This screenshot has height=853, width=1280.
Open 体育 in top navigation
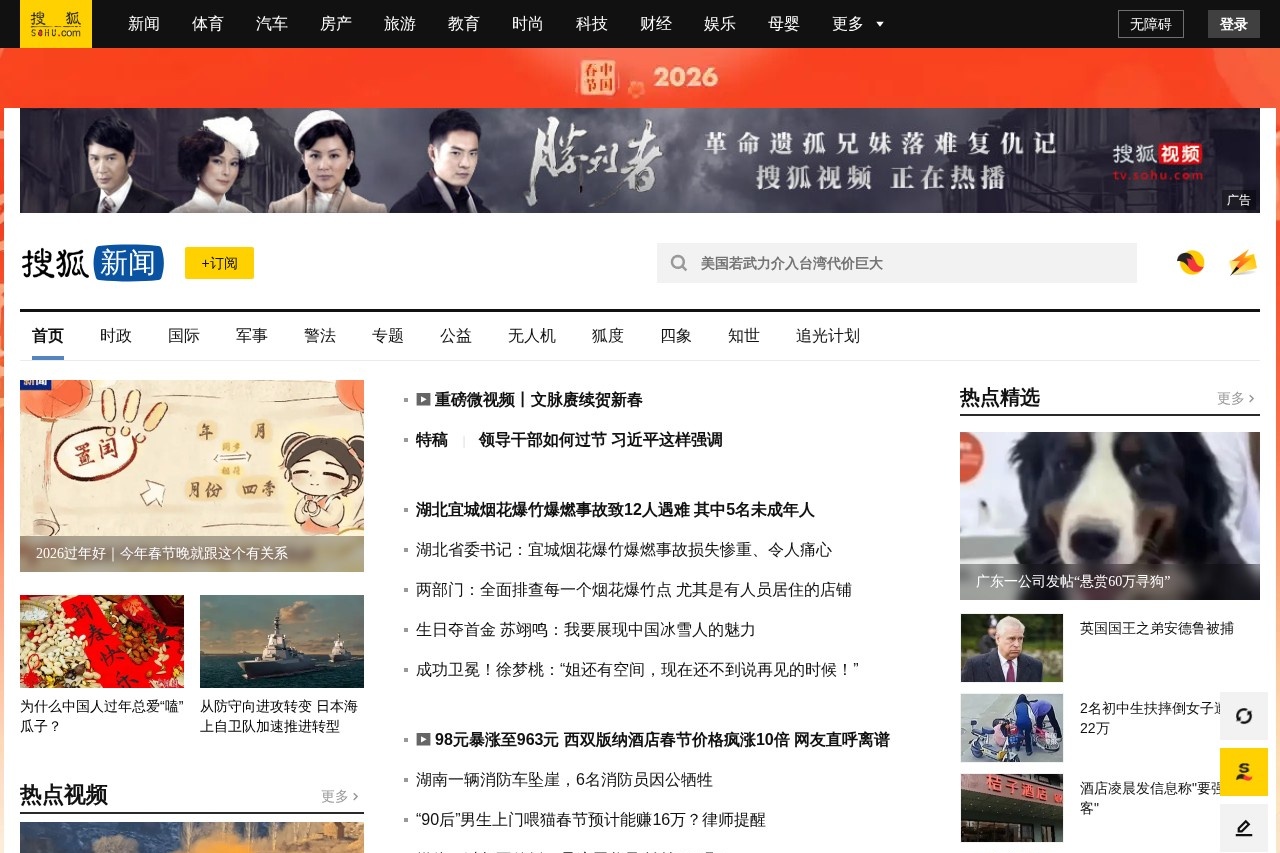pos(208,24)
